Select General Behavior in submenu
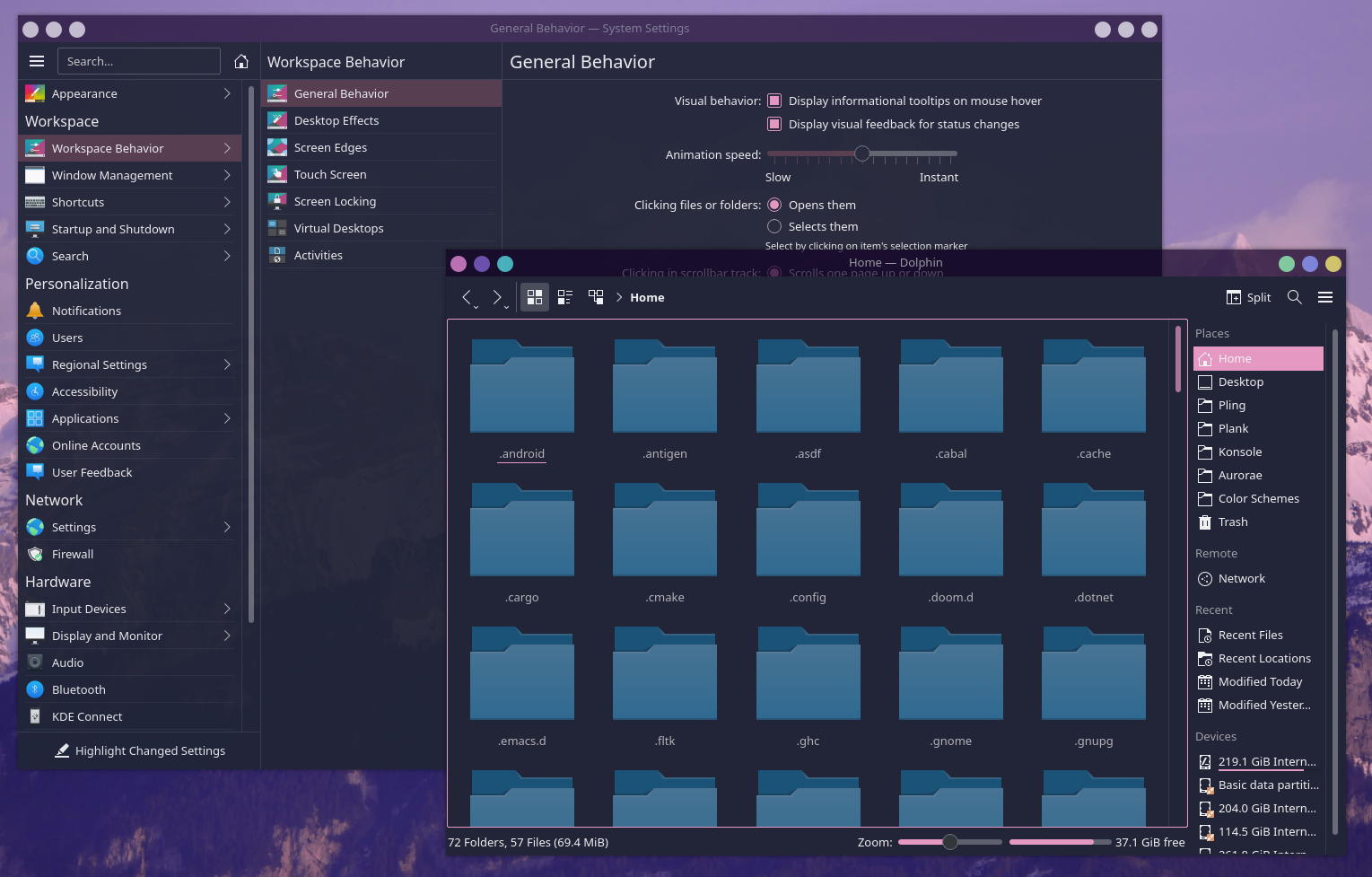The height and width of the screenshot is (877, 1372). coord(381,93)
